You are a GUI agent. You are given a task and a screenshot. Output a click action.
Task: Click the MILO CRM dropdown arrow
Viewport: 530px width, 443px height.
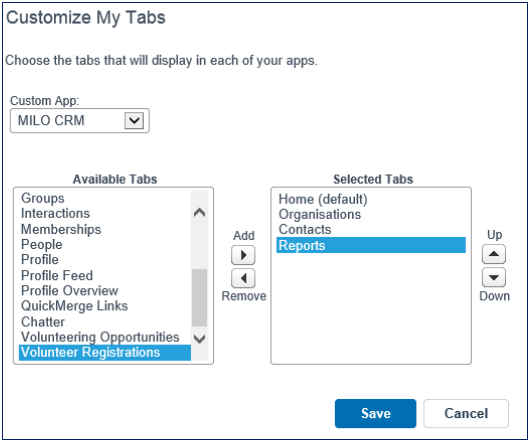point(134,121)
